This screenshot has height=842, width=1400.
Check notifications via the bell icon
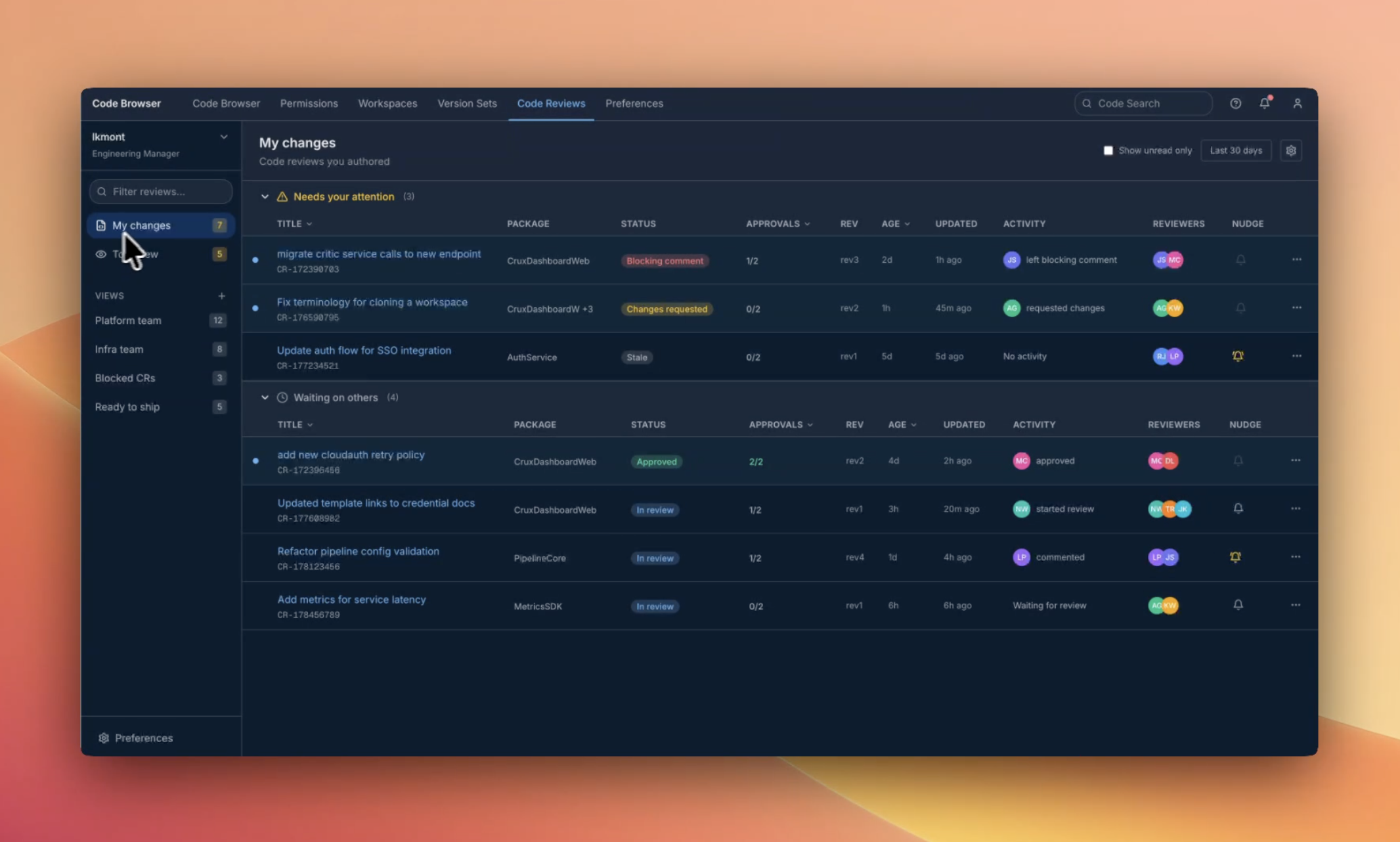coord(1265,103)
